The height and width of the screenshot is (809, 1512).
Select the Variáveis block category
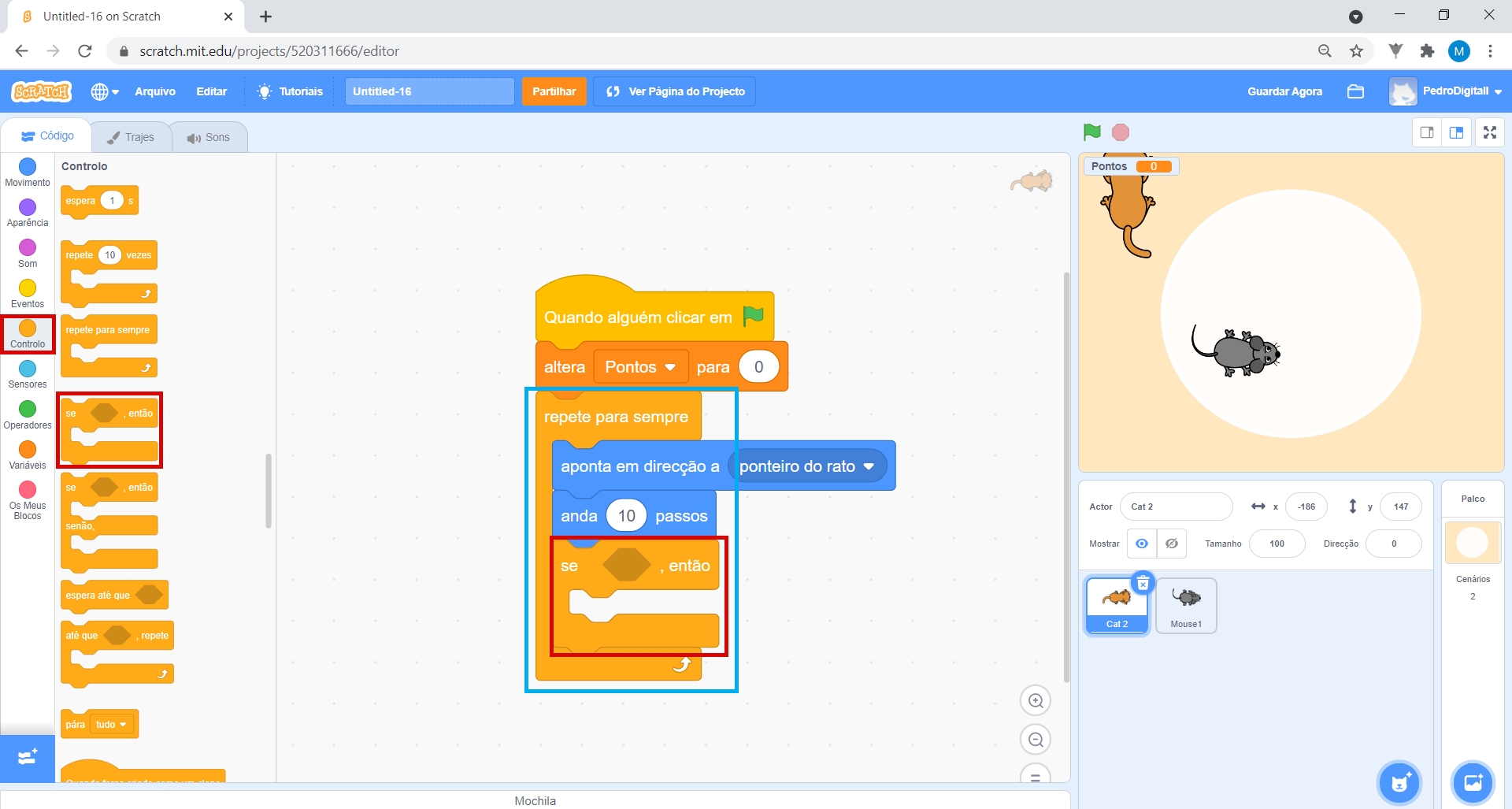coord(28,455)
